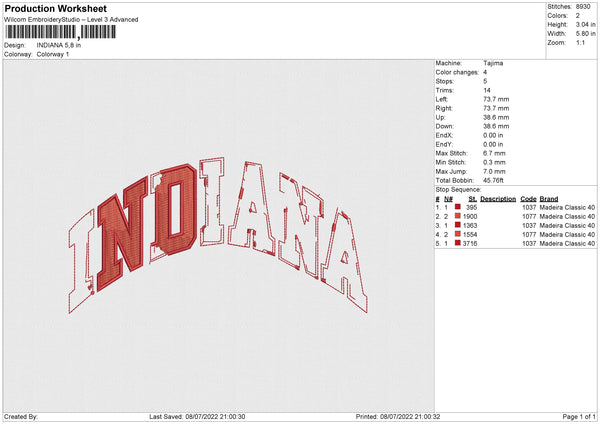Click the height value '3.04 in'
The width and height of the screenshot is (600, 424).
pos(585,24)
